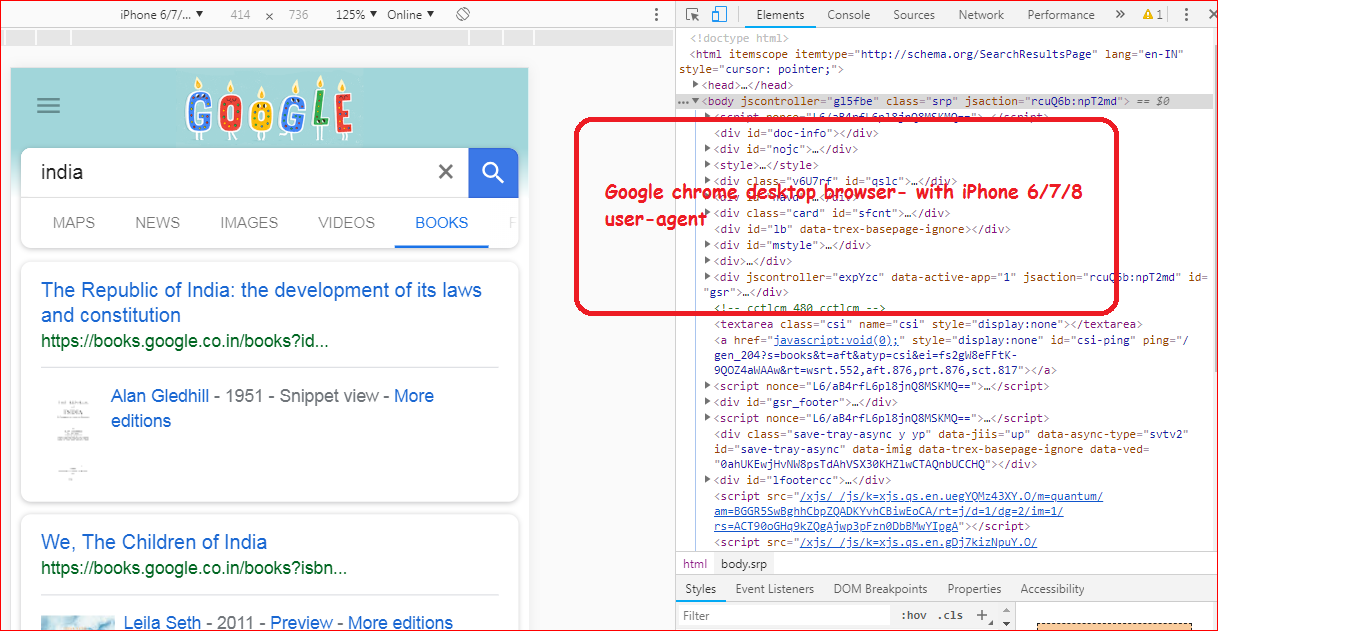Toggle the device toolbar icon in DevTools

(718, 15)
